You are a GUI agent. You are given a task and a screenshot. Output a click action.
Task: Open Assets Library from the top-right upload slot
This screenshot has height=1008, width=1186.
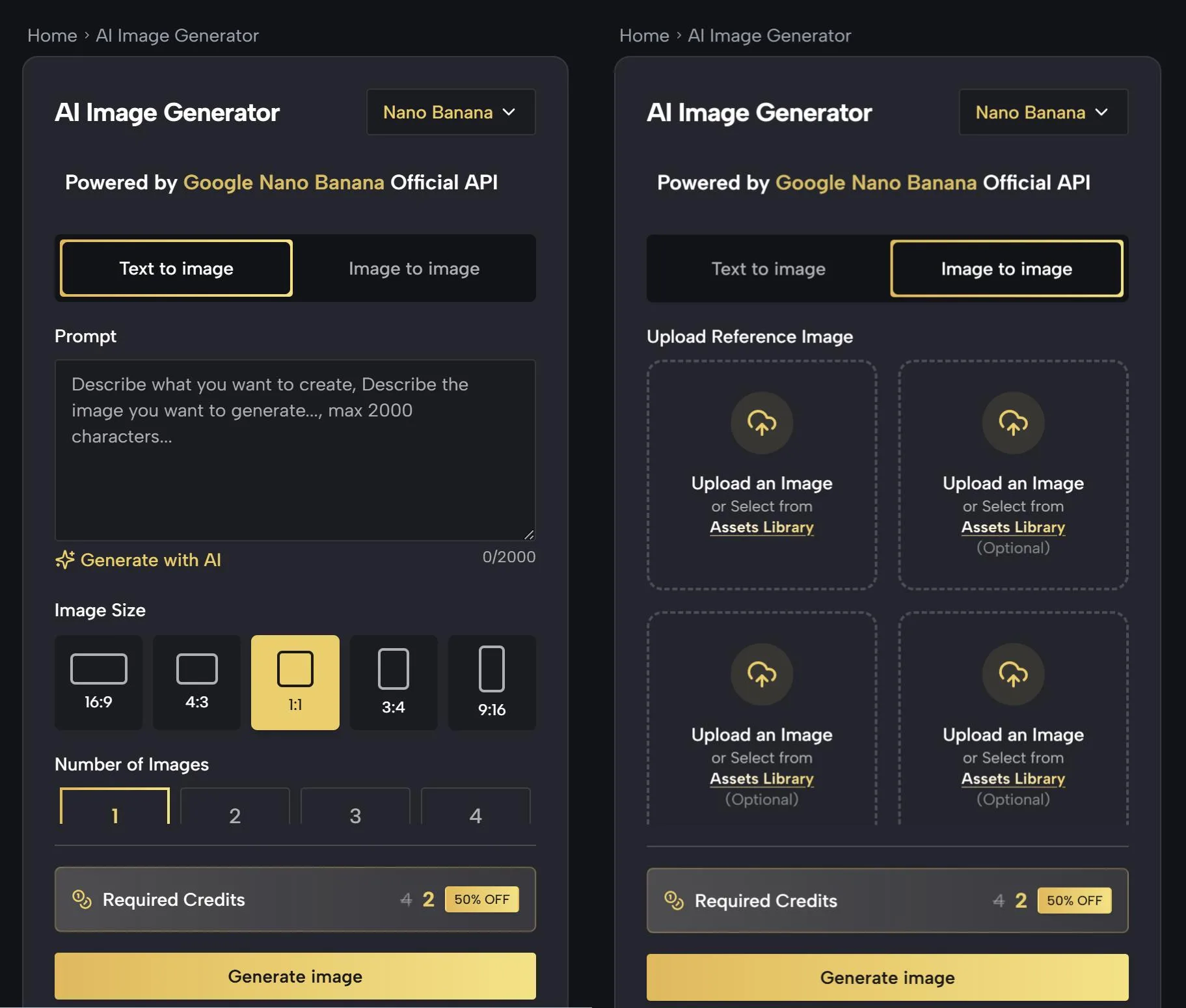coord(1014,527)
